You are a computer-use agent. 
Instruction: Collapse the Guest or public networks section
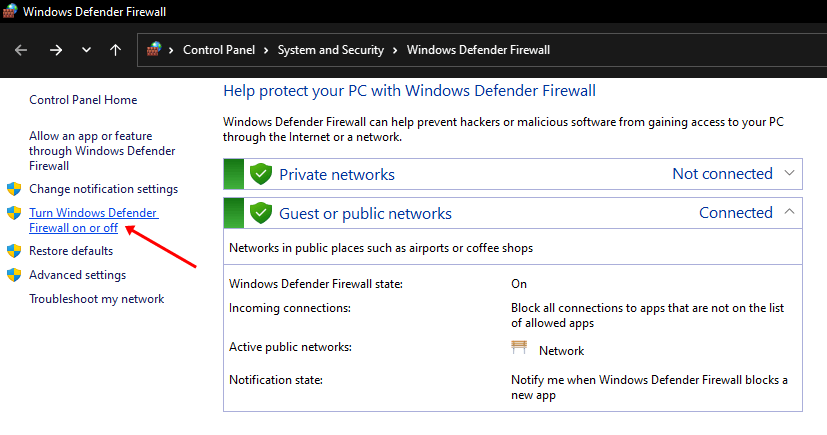(x=790, y=212)
